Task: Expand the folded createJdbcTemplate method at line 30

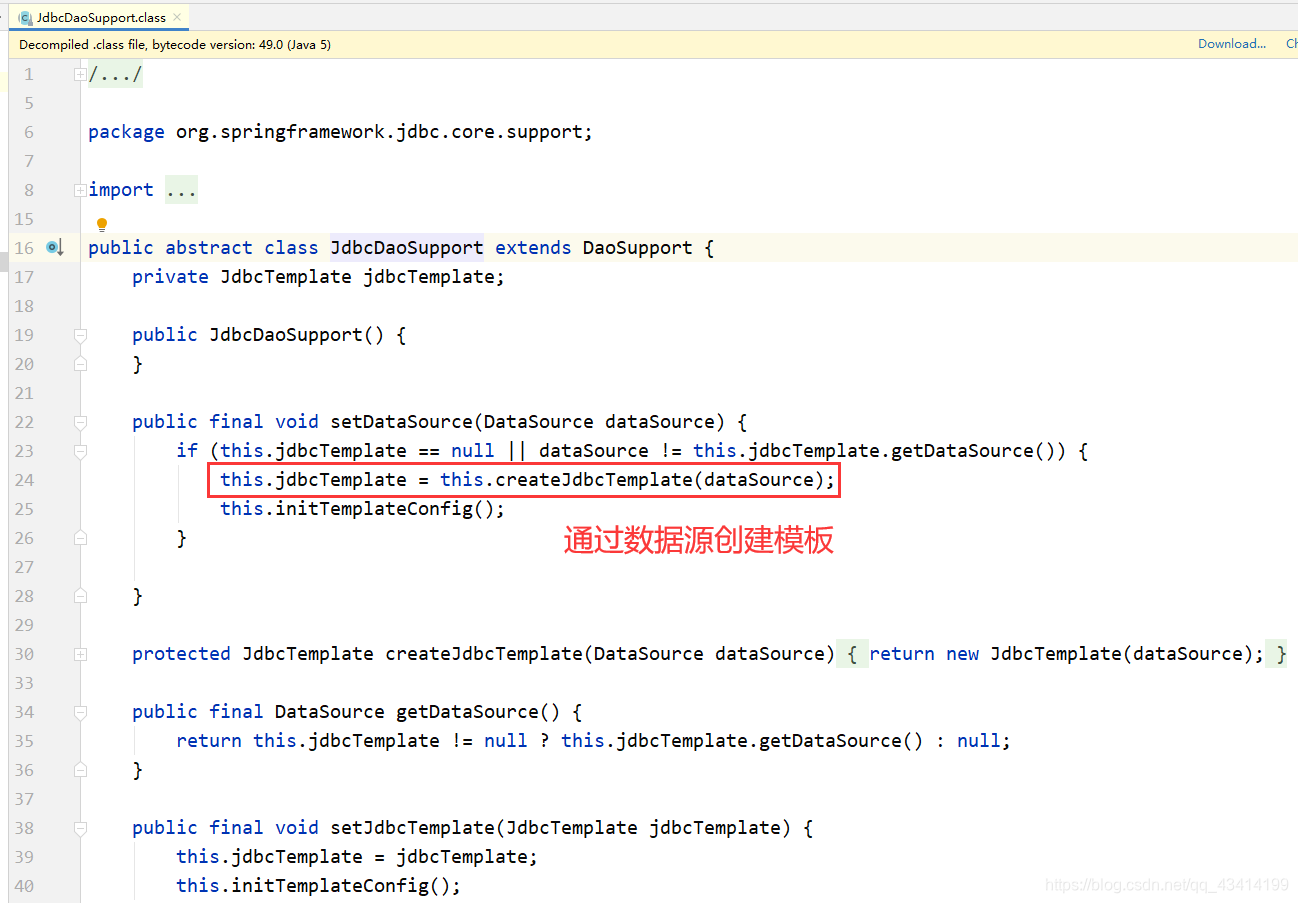Action: point(80,654)
